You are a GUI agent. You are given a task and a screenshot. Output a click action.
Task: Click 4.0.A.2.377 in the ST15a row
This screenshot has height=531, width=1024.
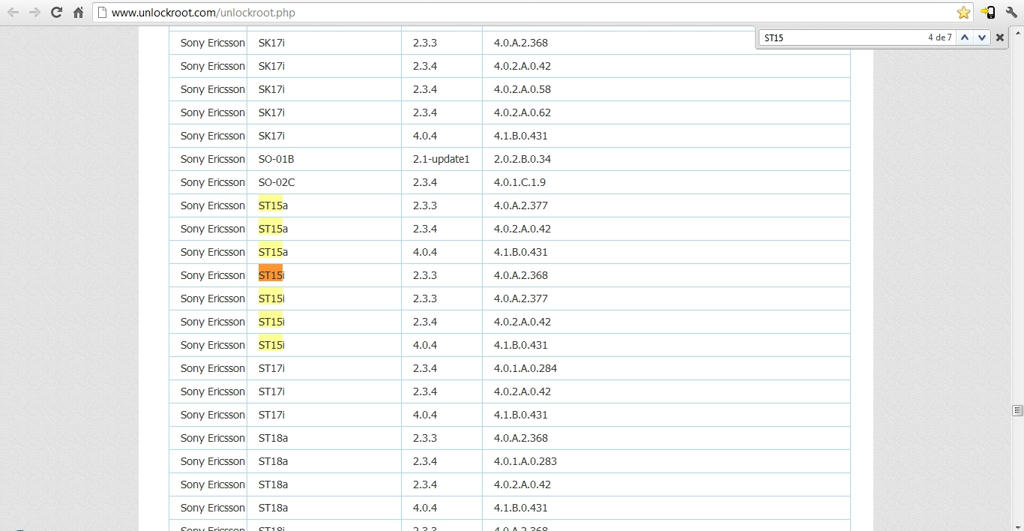pyautogui.click(x=520, y=206)
